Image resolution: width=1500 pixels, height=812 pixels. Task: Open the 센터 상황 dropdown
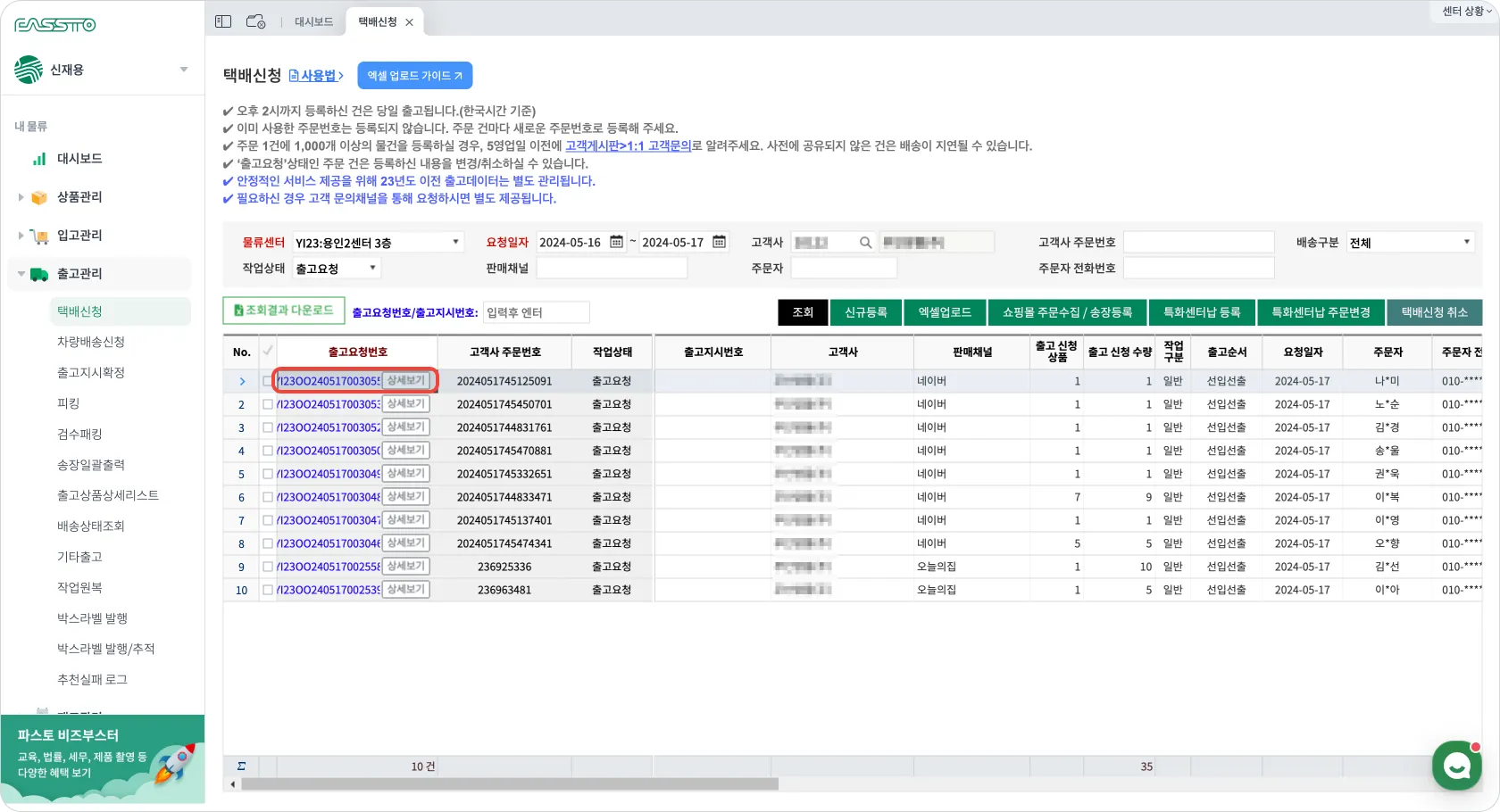[1466, 12]
